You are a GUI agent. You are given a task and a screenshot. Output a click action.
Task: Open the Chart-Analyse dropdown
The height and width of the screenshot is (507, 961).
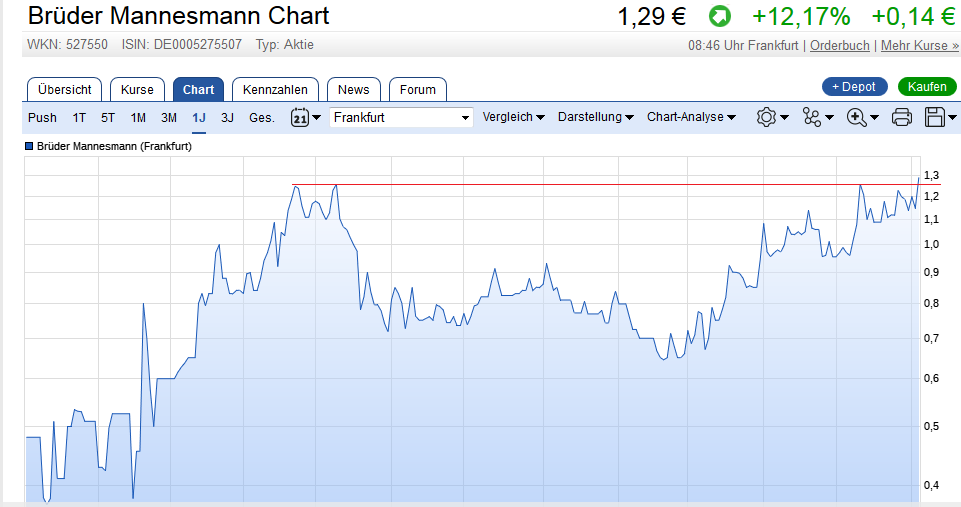(691, 117)
